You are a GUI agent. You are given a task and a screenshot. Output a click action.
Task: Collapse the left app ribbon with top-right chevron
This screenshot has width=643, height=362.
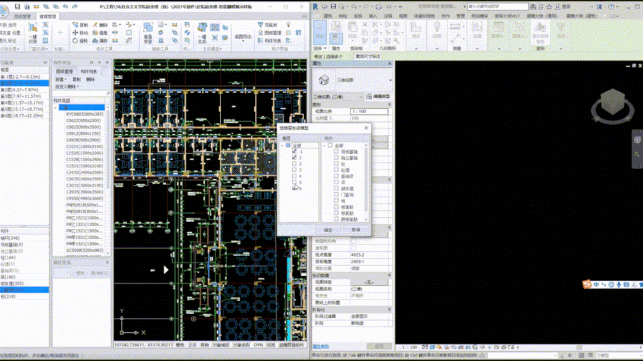coord(304,16)
